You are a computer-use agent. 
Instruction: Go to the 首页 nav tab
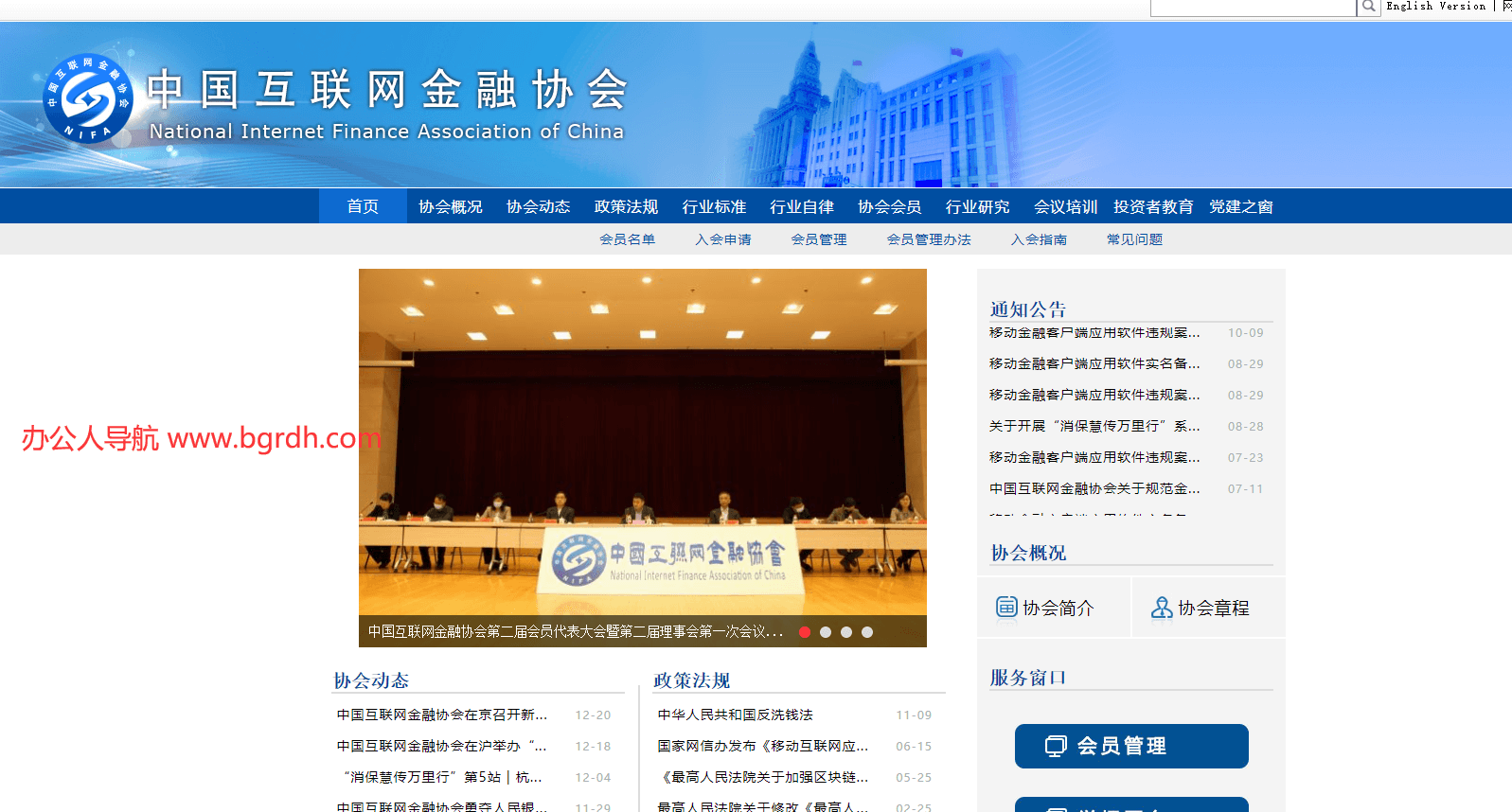(x=363, y=206)
